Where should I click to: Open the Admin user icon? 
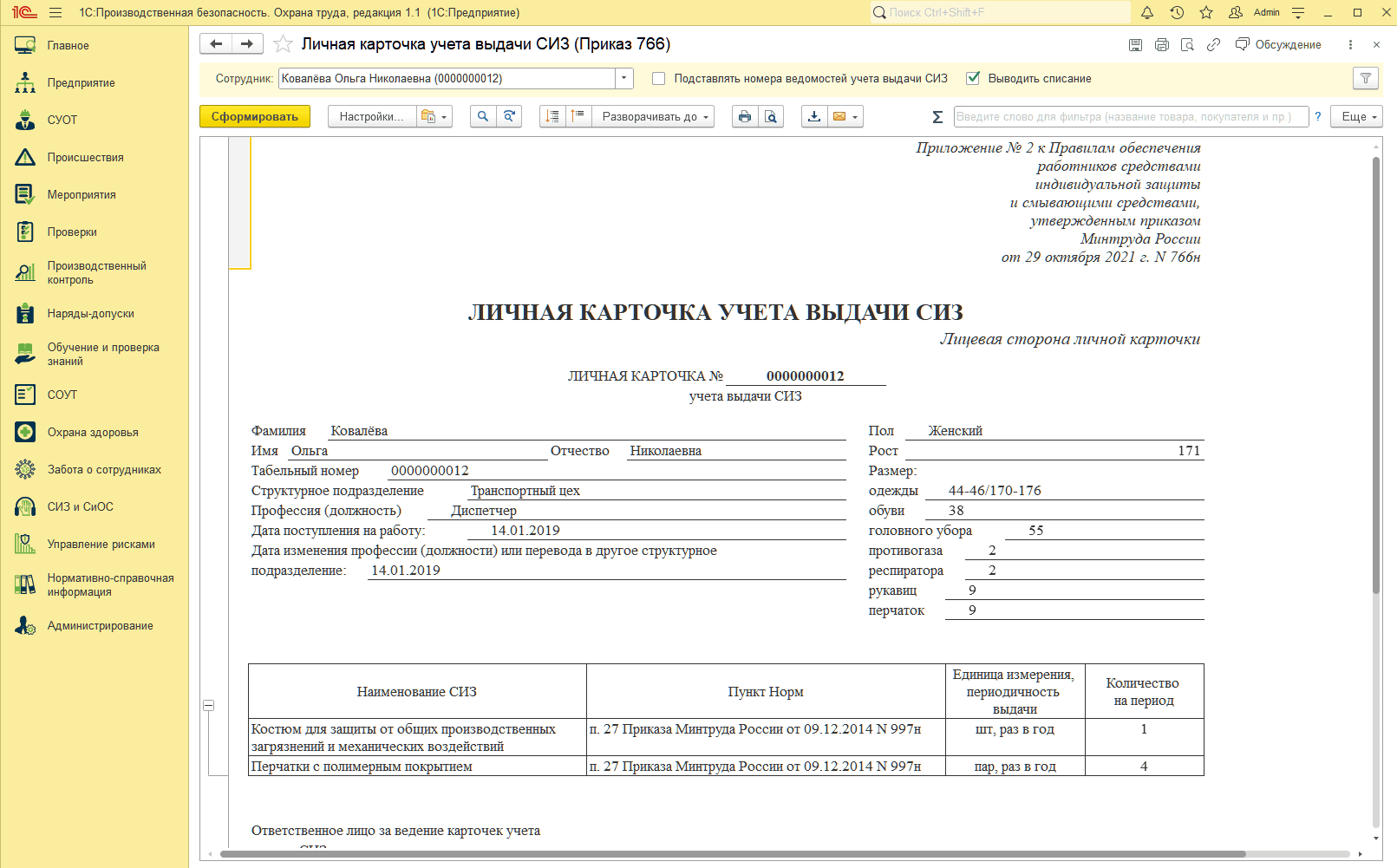tap(1236, 13)
